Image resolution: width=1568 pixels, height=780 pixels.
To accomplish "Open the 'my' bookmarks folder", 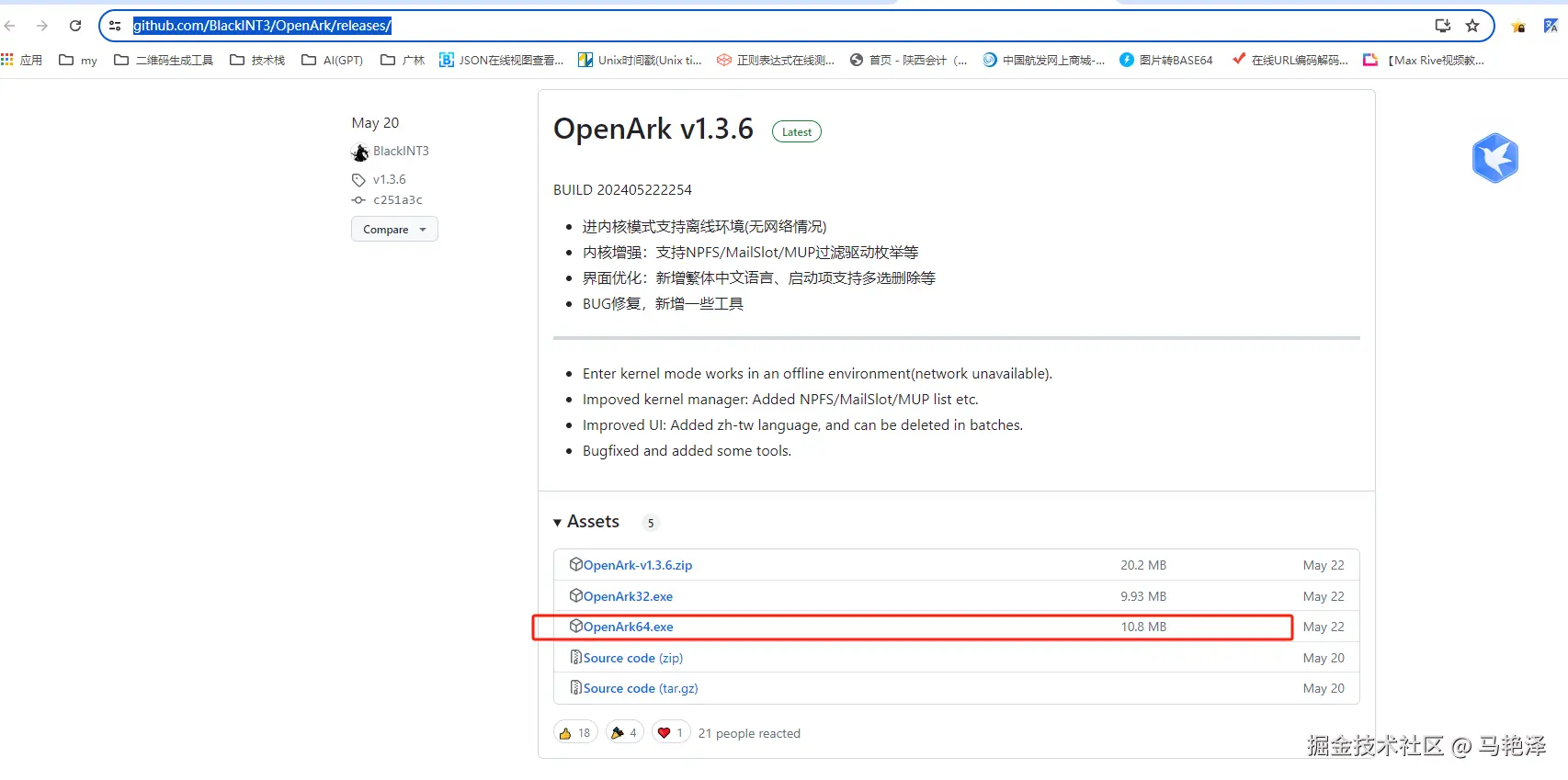I will pyautogui.click(x=78, y=60).
